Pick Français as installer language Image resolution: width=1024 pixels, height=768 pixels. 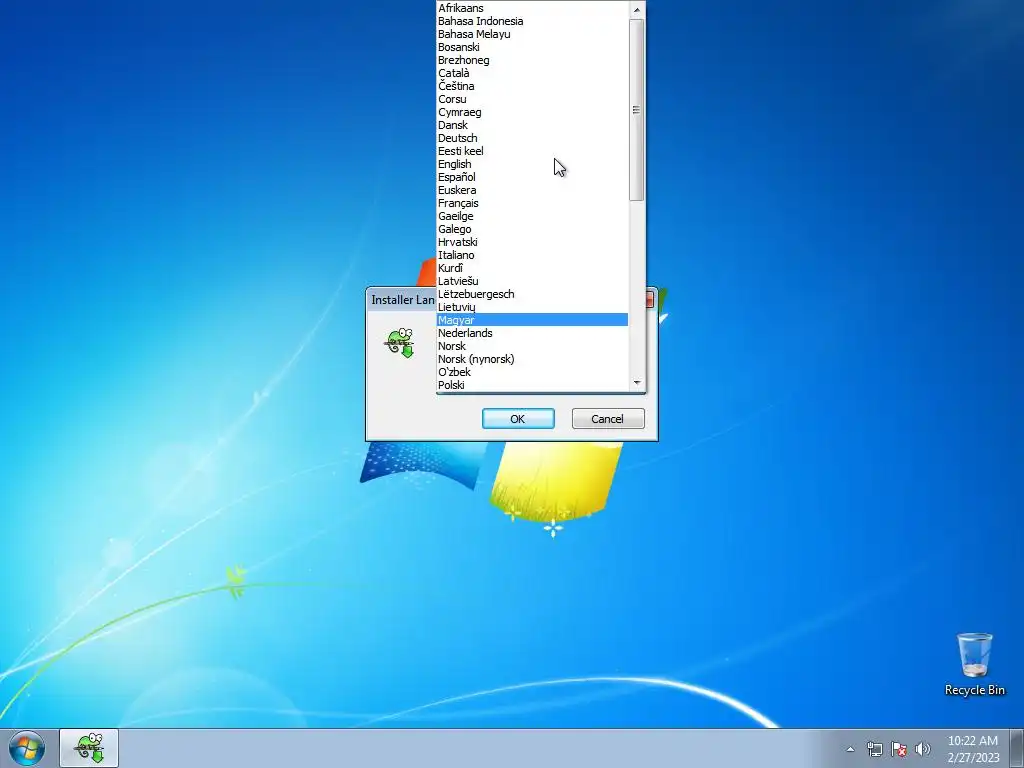pyautogui.click(x=532, y=203)
